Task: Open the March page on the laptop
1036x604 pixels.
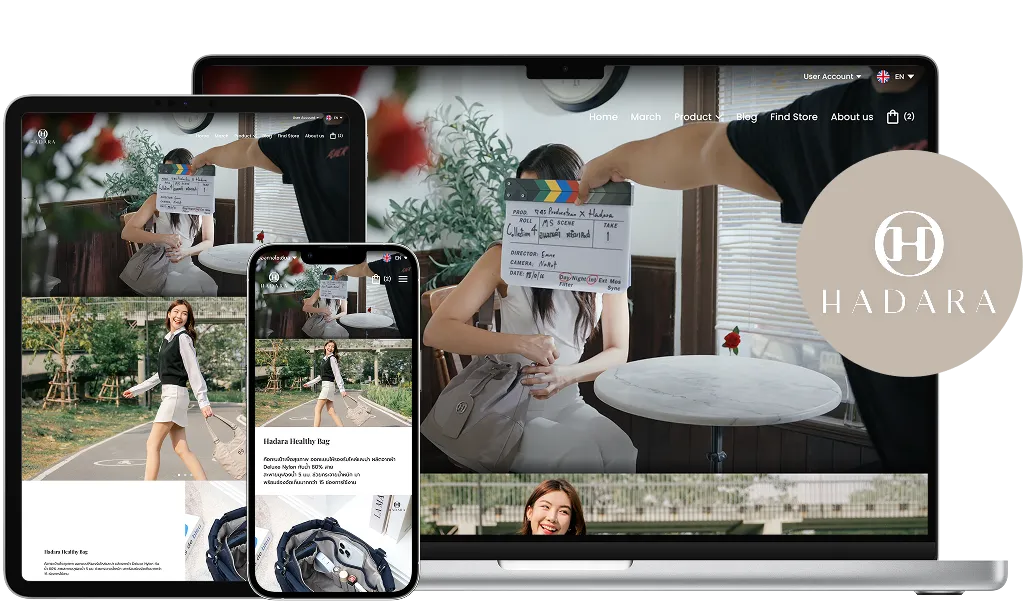Action: tap(646, 117)
